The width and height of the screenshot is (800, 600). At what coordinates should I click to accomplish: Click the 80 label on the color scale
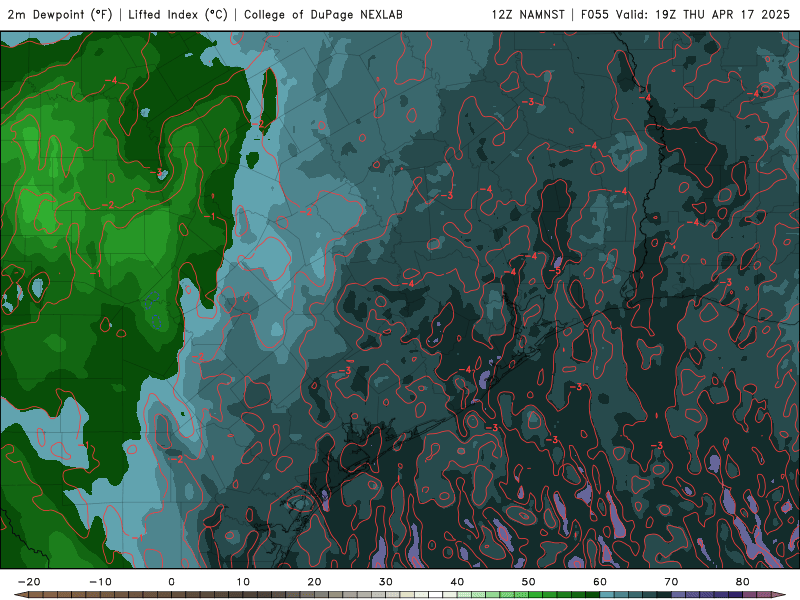743,582
